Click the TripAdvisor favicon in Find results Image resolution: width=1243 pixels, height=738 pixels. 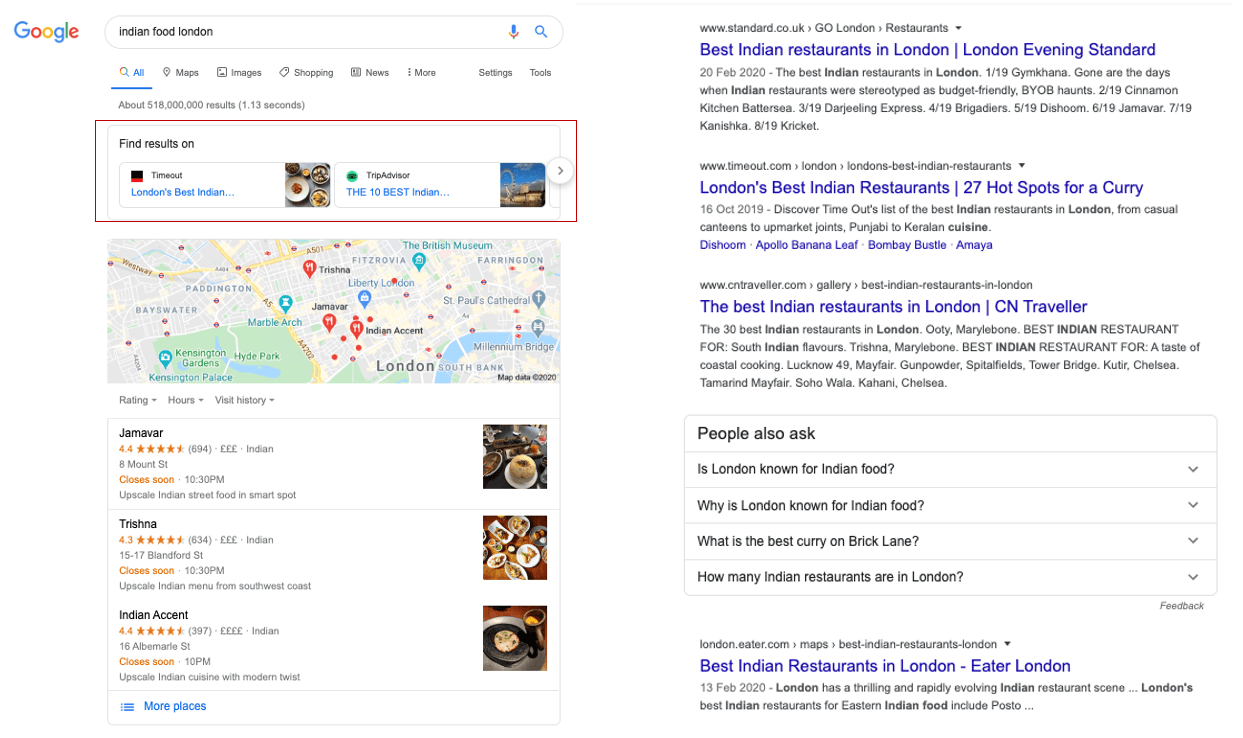tap(352, 176)
